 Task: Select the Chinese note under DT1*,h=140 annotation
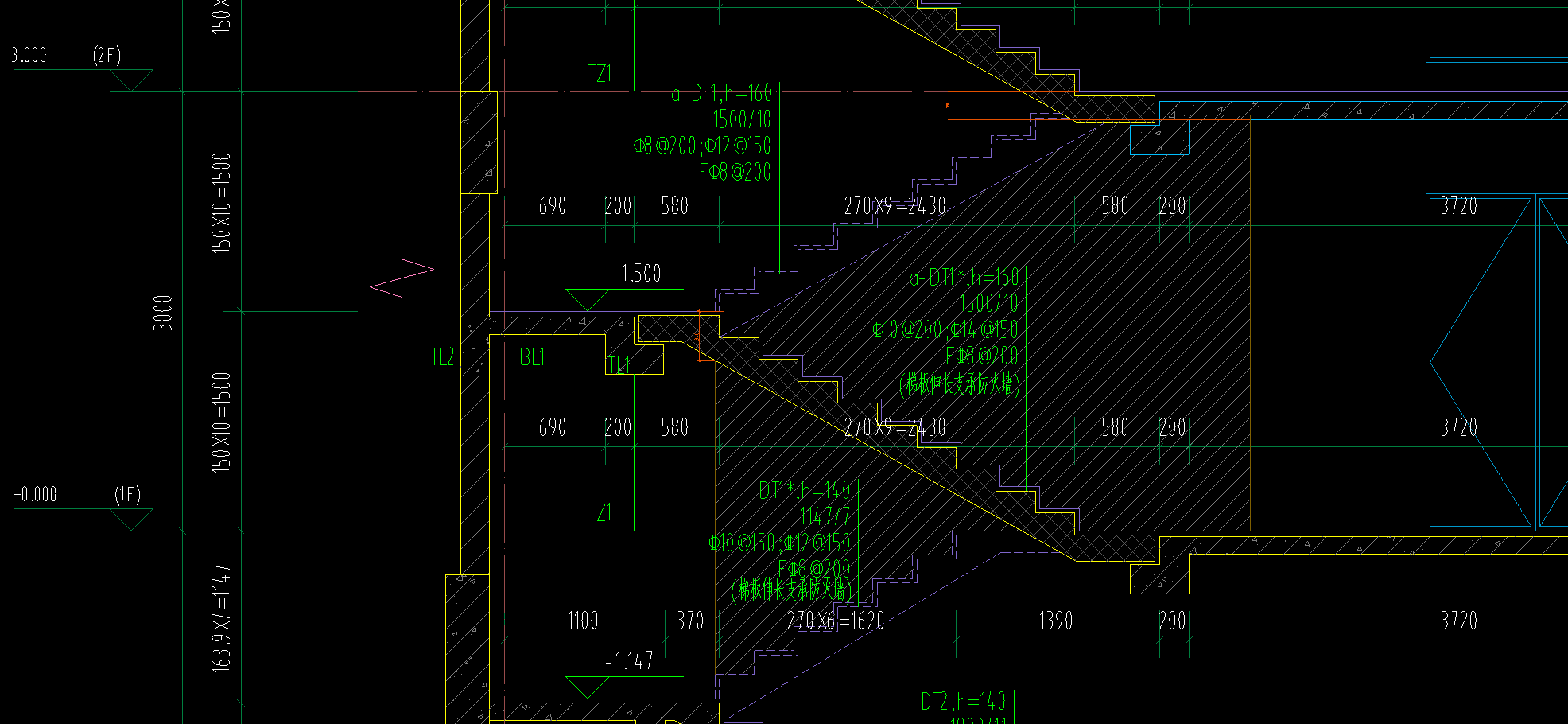click(x=792, y=590)
